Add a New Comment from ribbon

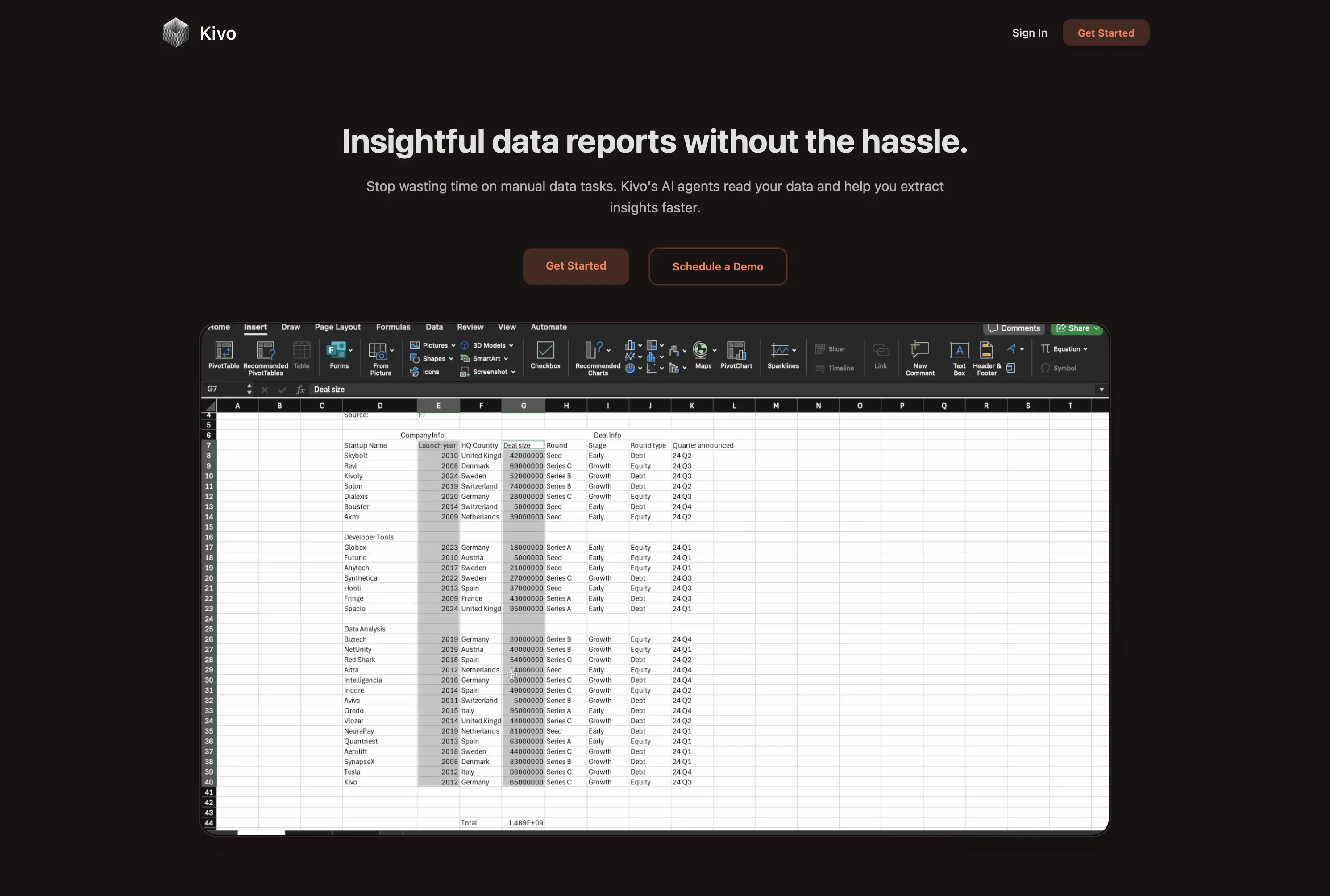point(920,350)
